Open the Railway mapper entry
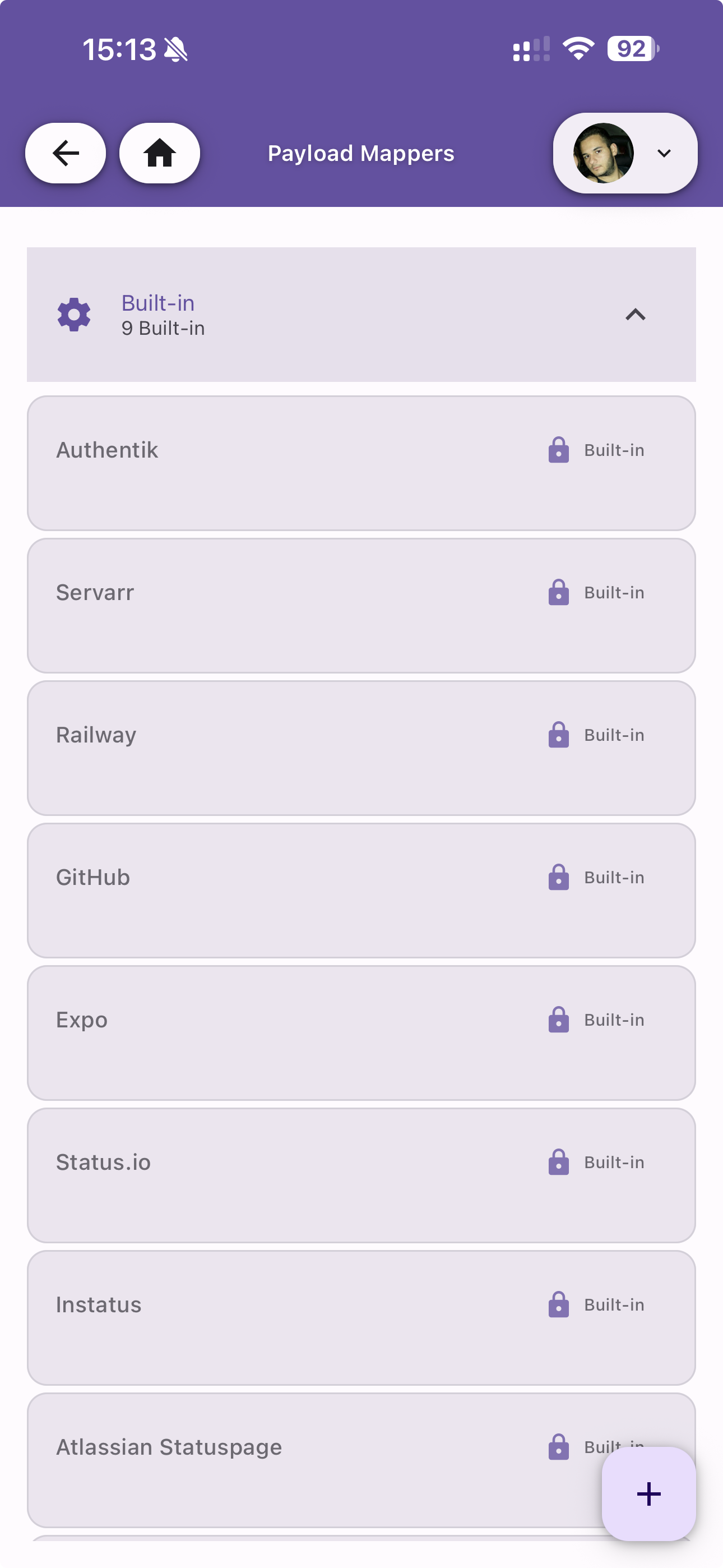Viewport: 723px width, 1568px height. [x=96, y=735]
